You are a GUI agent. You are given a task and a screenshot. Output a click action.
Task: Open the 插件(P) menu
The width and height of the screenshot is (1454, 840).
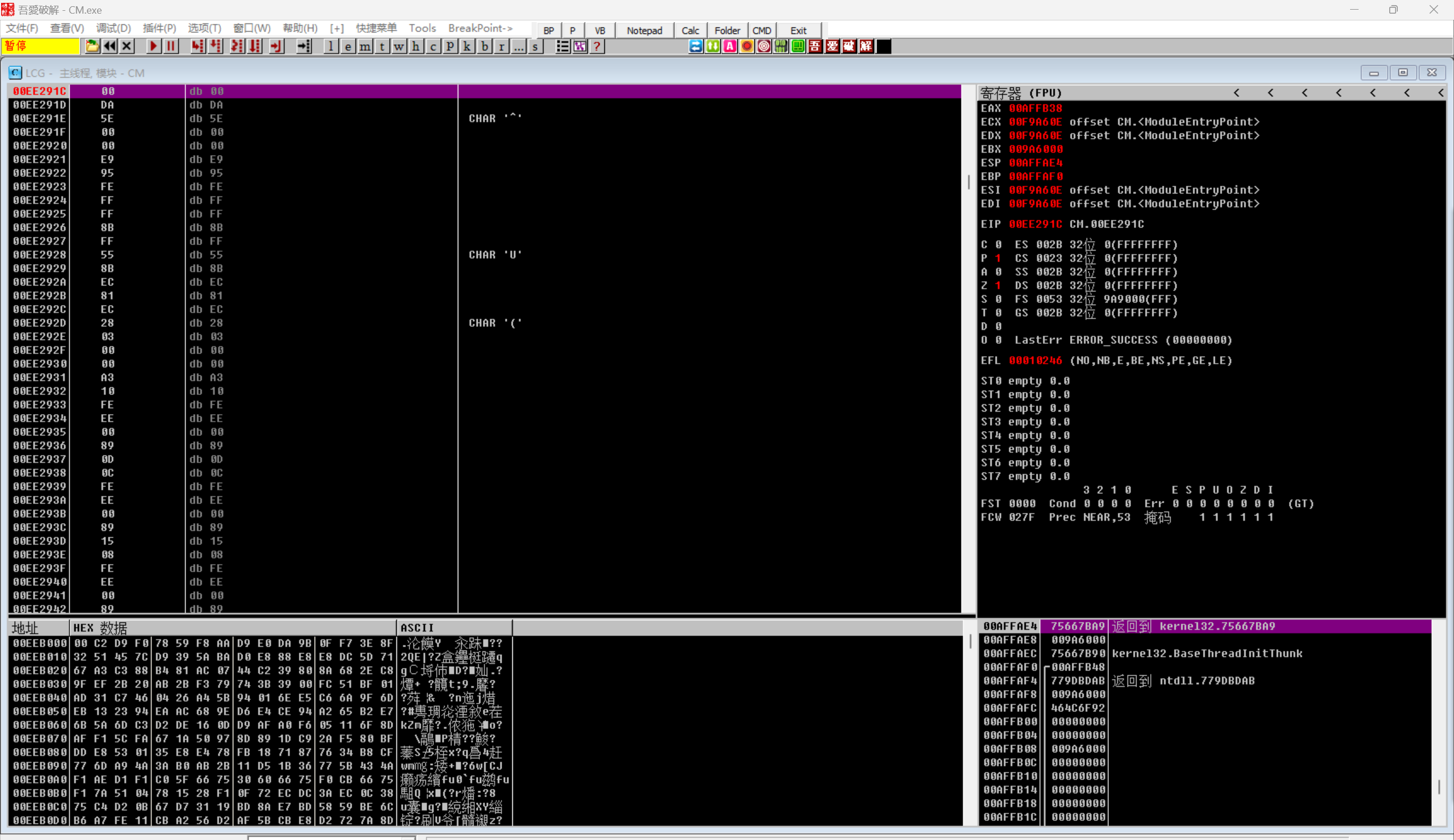click(x=159, y=28)
